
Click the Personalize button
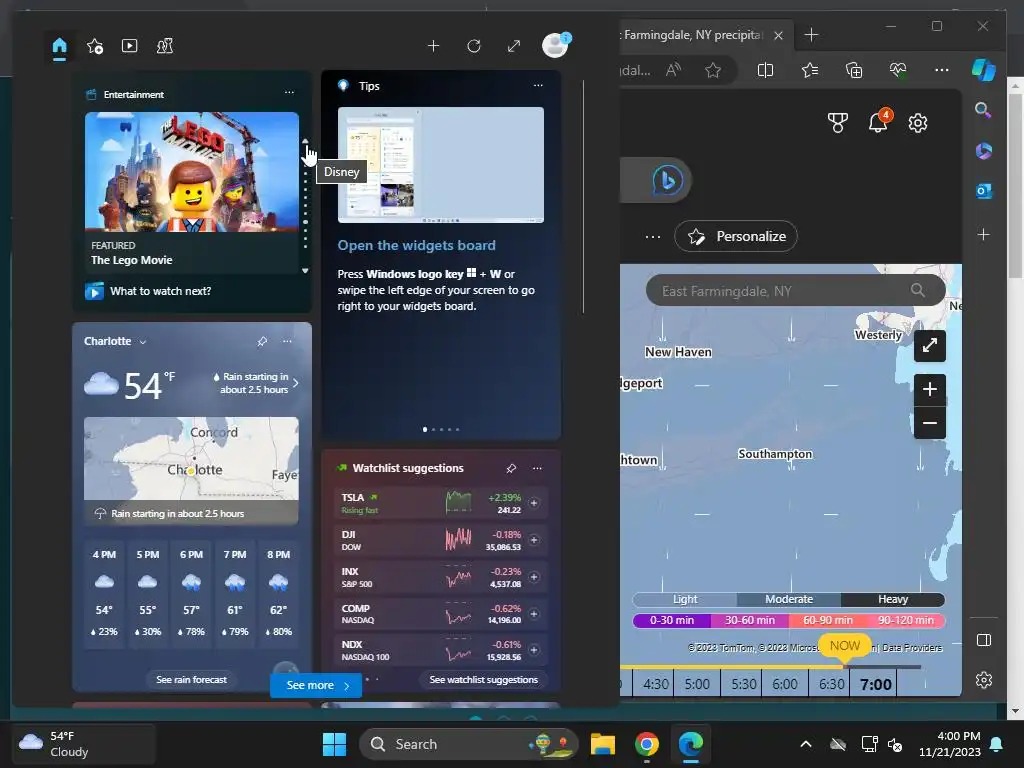(736, 236)
